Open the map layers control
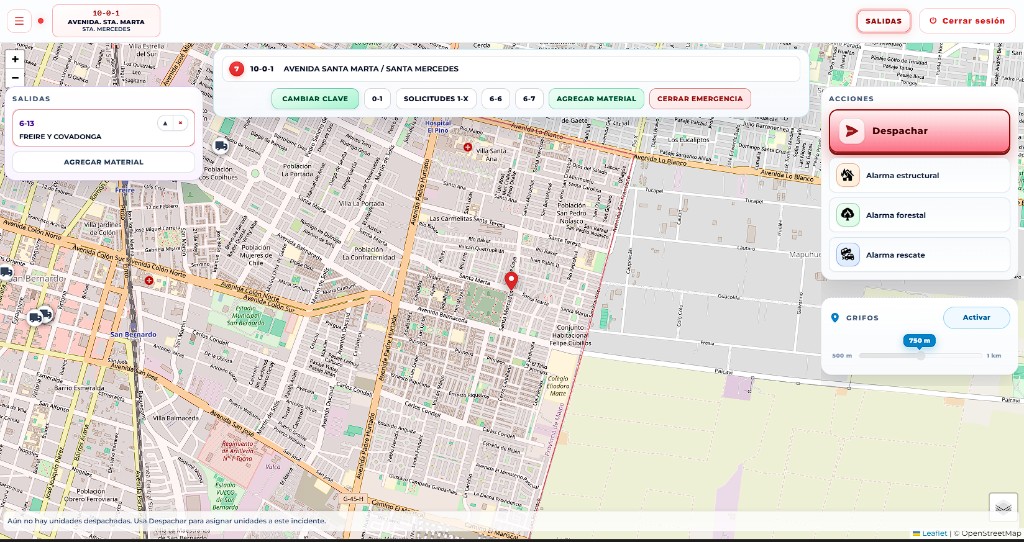The width and height of the screenshot is (1024, 542). (x=1003, y=507)
